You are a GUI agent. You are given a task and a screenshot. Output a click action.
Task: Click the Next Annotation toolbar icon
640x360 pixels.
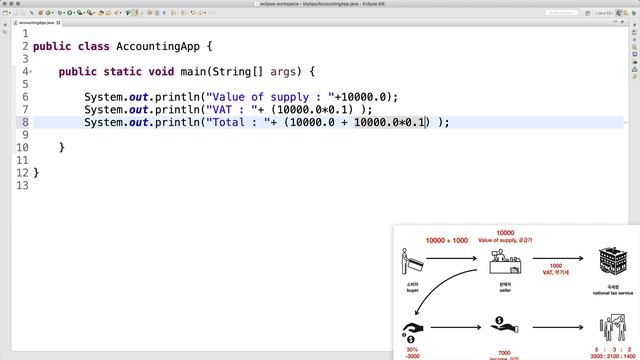click(x=172, y=13)
